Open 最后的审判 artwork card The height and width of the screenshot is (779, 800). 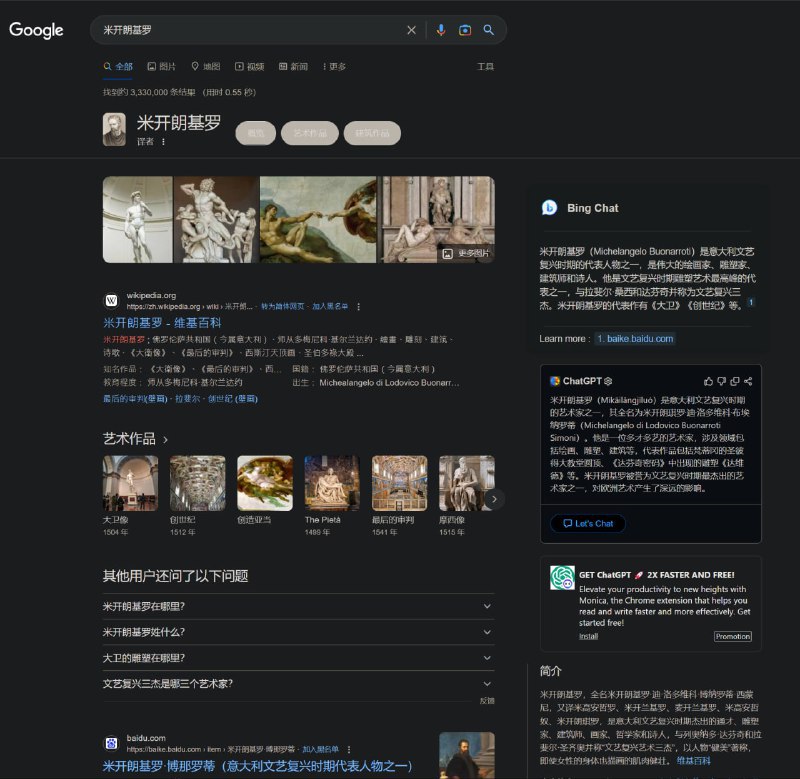tap(399, 495)
